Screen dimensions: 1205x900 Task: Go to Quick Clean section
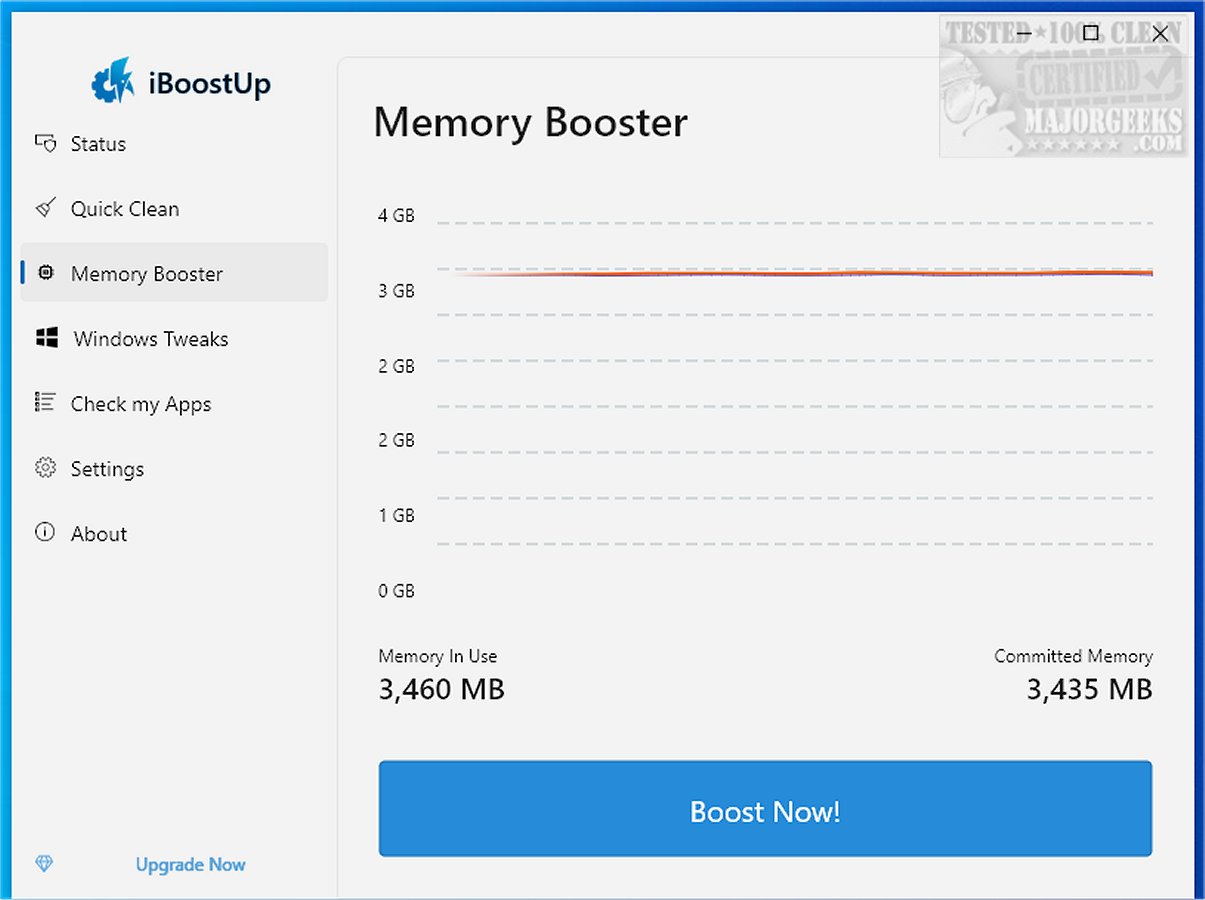(x=125, y=209)
